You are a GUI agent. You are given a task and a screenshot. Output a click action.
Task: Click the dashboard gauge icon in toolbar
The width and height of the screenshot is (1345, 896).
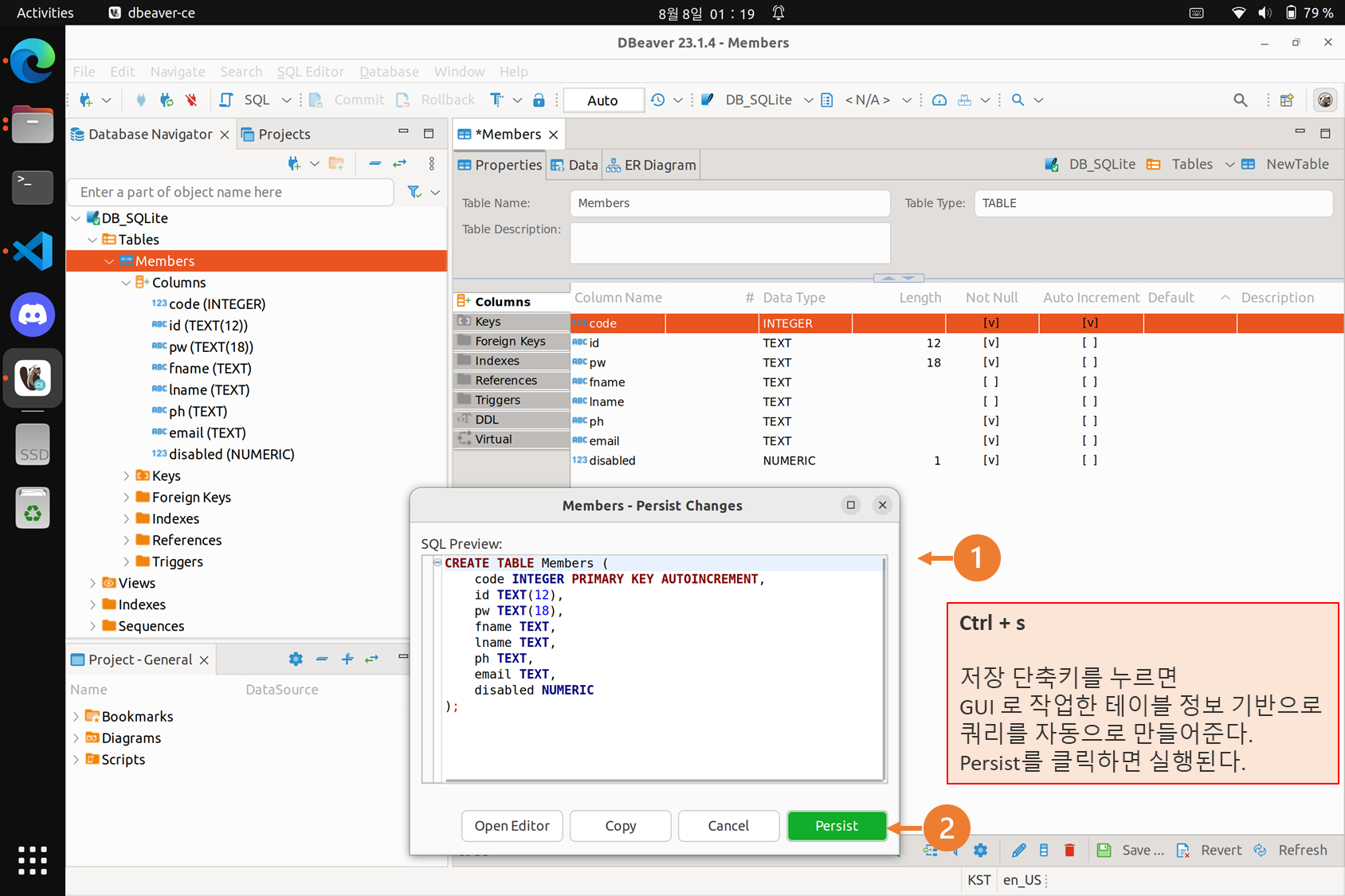point(939,100)
